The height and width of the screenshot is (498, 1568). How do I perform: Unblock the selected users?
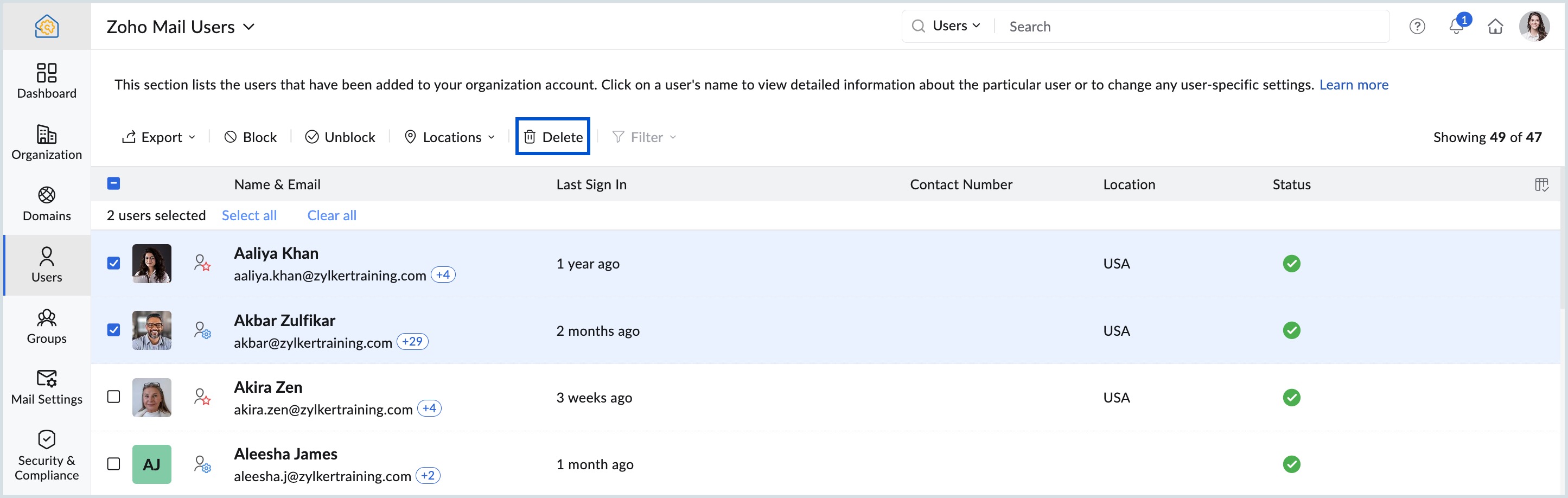(340, 137)
